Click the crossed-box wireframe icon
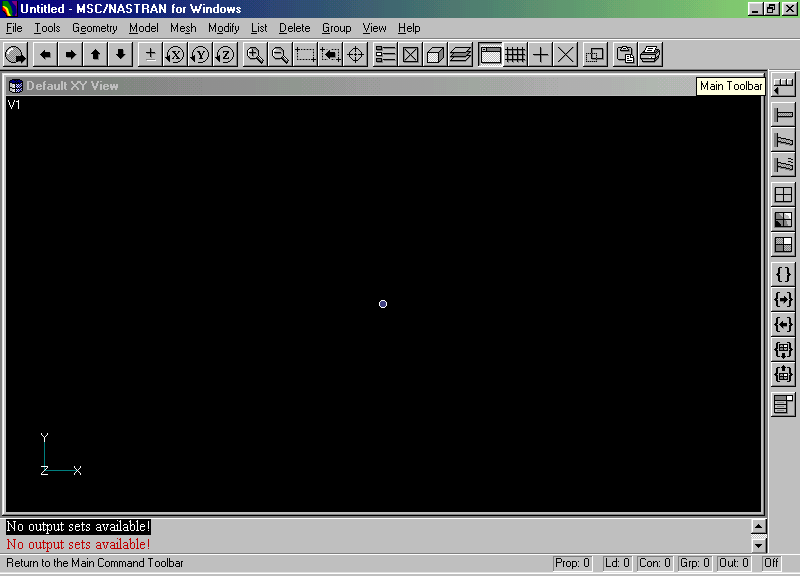This screenshot has width=800, height=576. coord(410,55)
